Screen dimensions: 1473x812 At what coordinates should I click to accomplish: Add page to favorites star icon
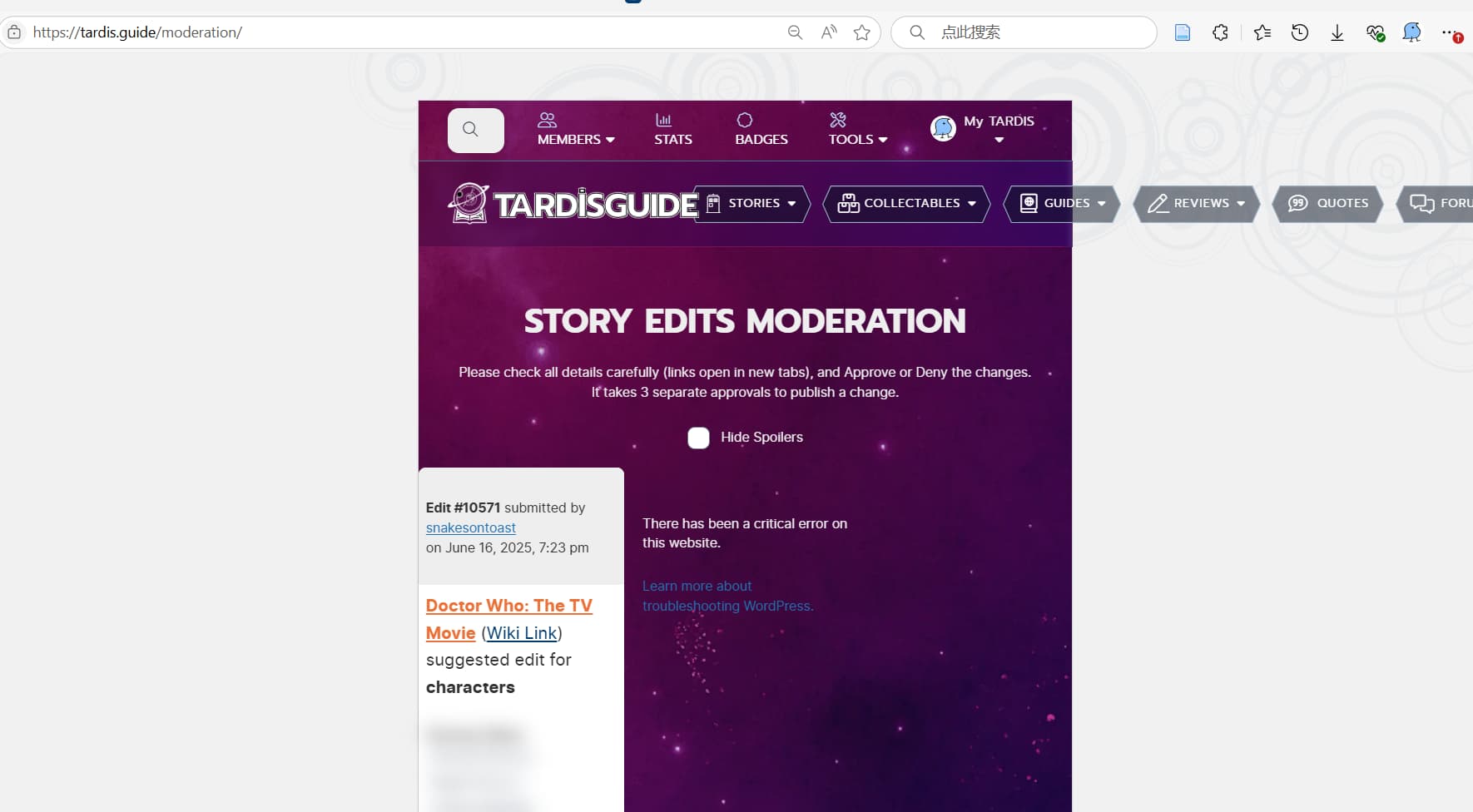click(862, 32)
